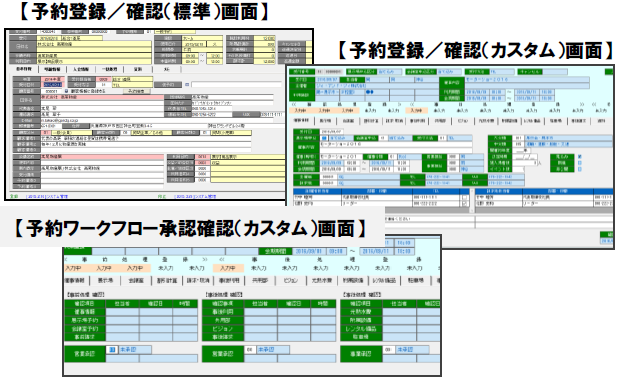Image resolution: width=620 pixels, height=380 pixels.
Task: Open 光熱水費 tab in workflow approval window
Action: (321, 280)
